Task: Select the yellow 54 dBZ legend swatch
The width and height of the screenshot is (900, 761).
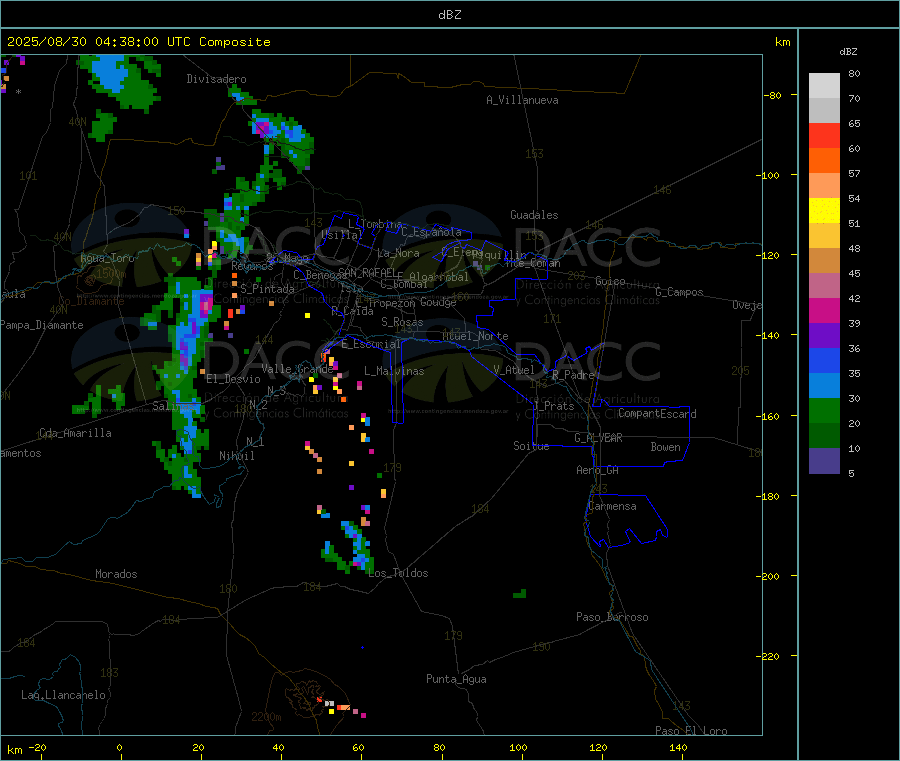Action: [824, 211]
